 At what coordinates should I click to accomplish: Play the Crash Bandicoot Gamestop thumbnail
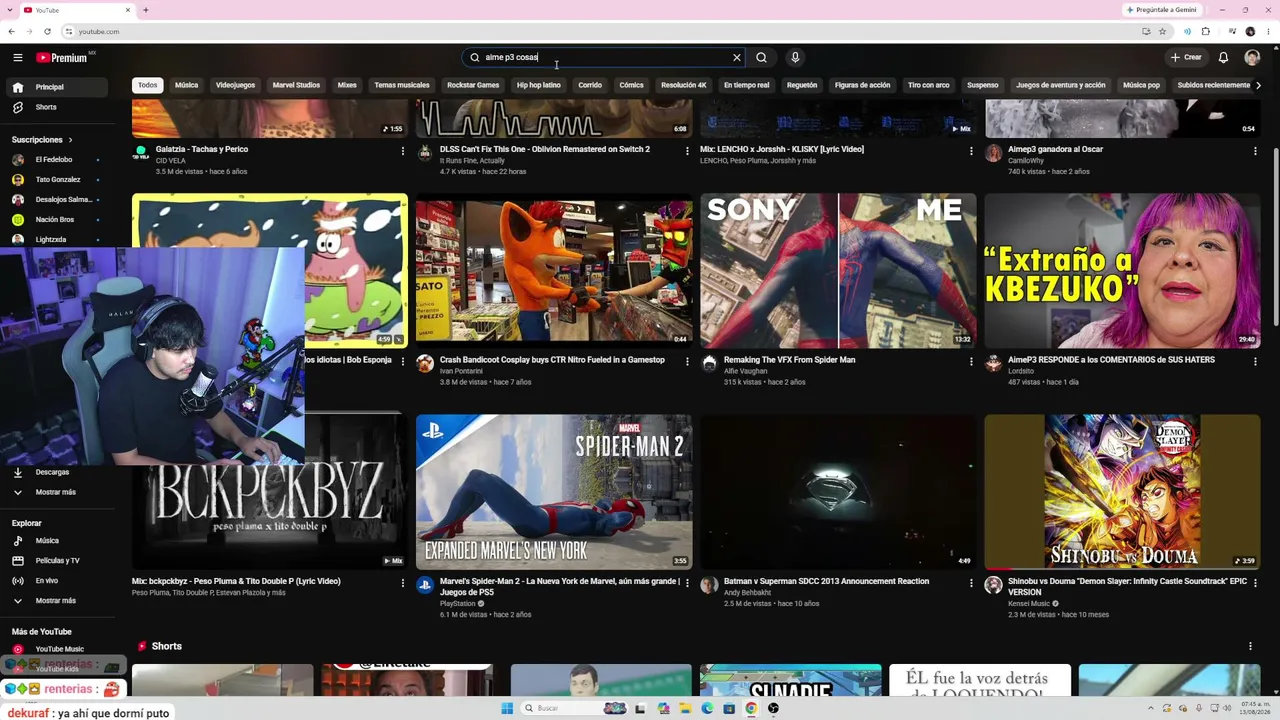pos(554,270)
